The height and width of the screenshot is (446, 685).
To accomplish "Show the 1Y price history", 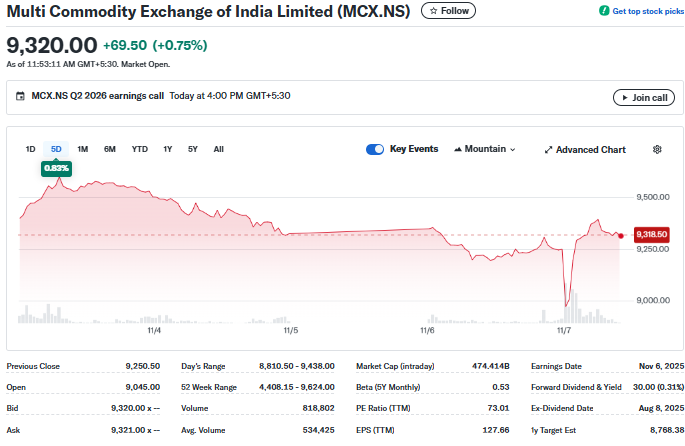I will (168, 149).
